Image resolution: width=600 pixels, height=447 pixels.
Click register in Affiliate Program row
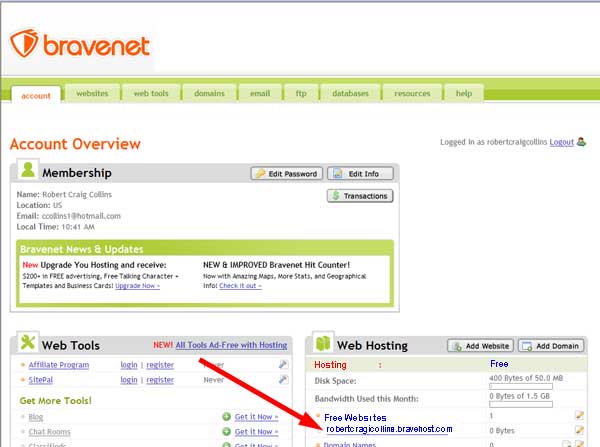pyautogui.click(x=160, y=365)
